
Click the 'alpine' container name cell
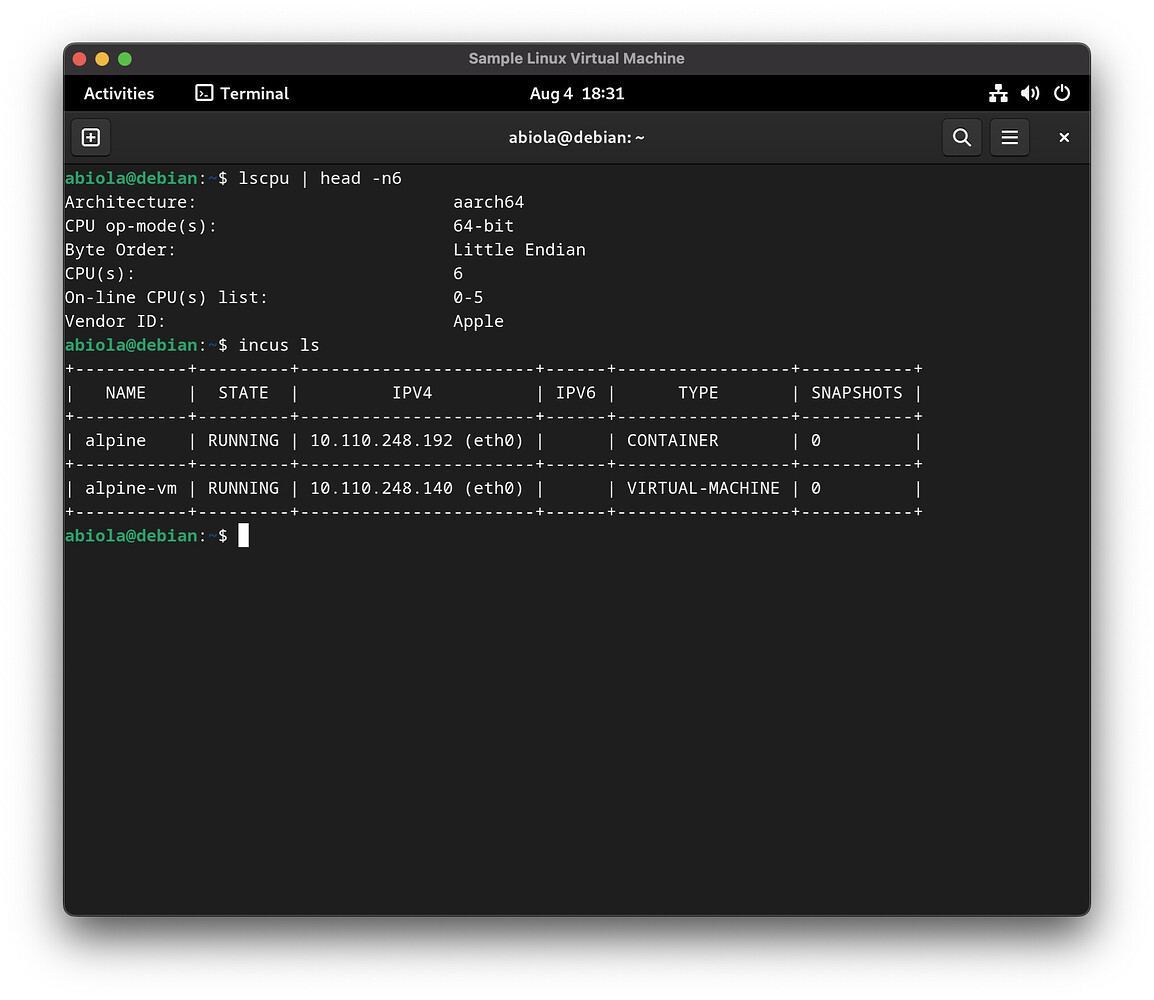click(116, 441)
